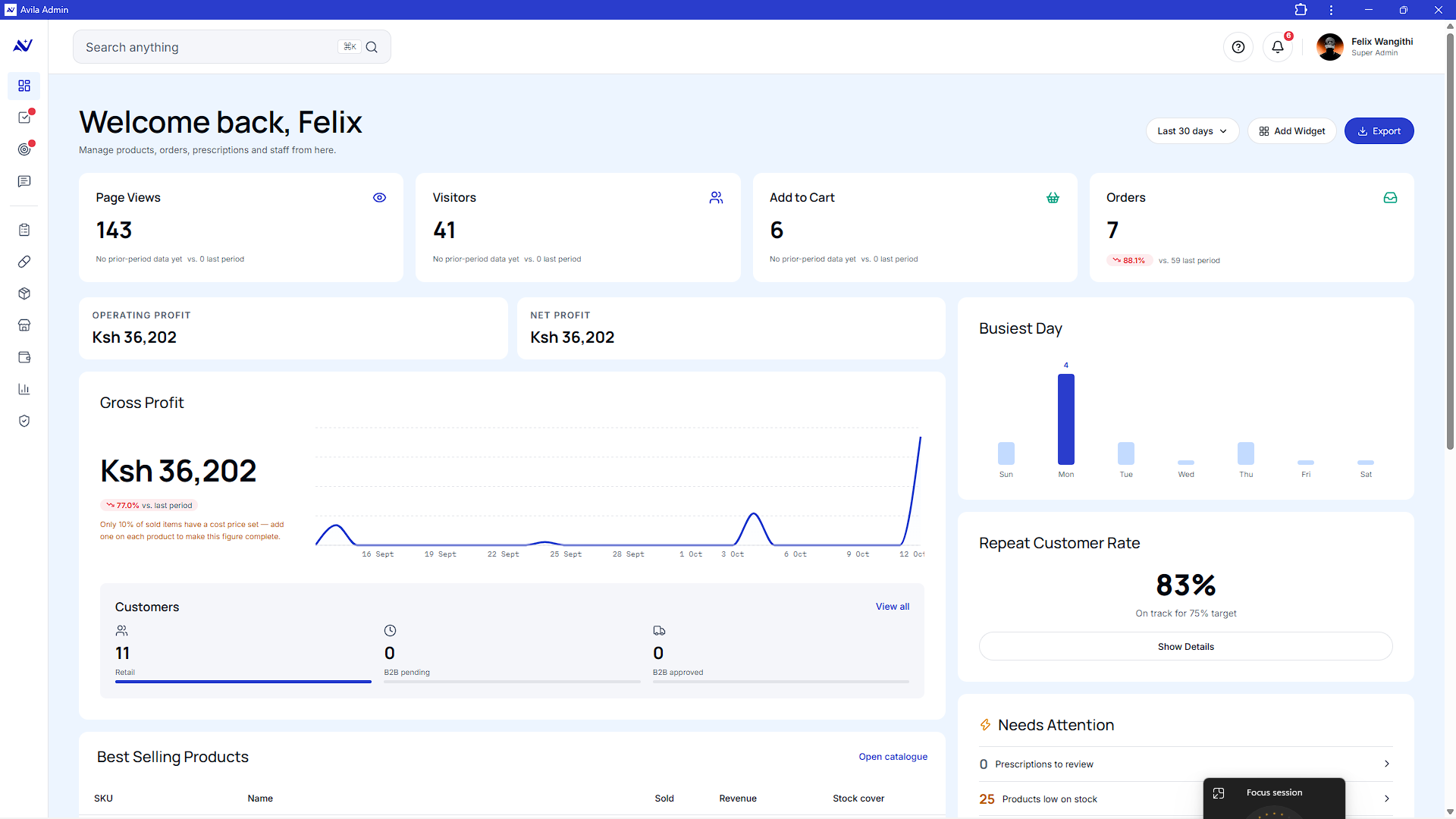1456x819 pixels.
Task: Open the bar chart reports sidebar icon
Action: click(x=24, y=389)
